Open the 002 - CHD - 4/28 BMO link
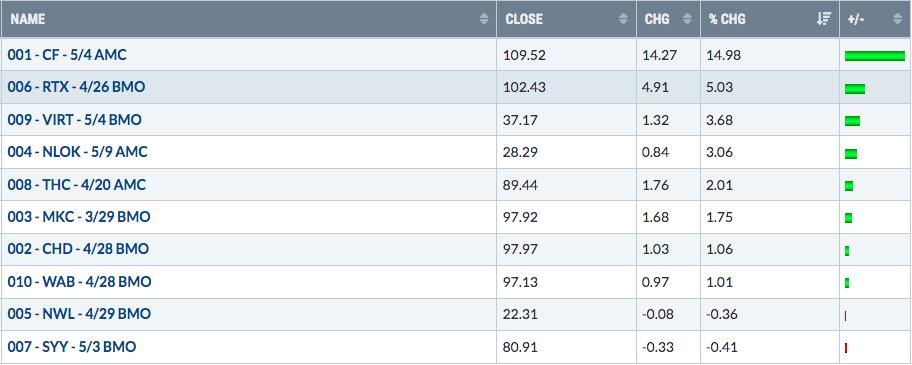The width and height of the screenshot is (912, 365). (78, 249)
